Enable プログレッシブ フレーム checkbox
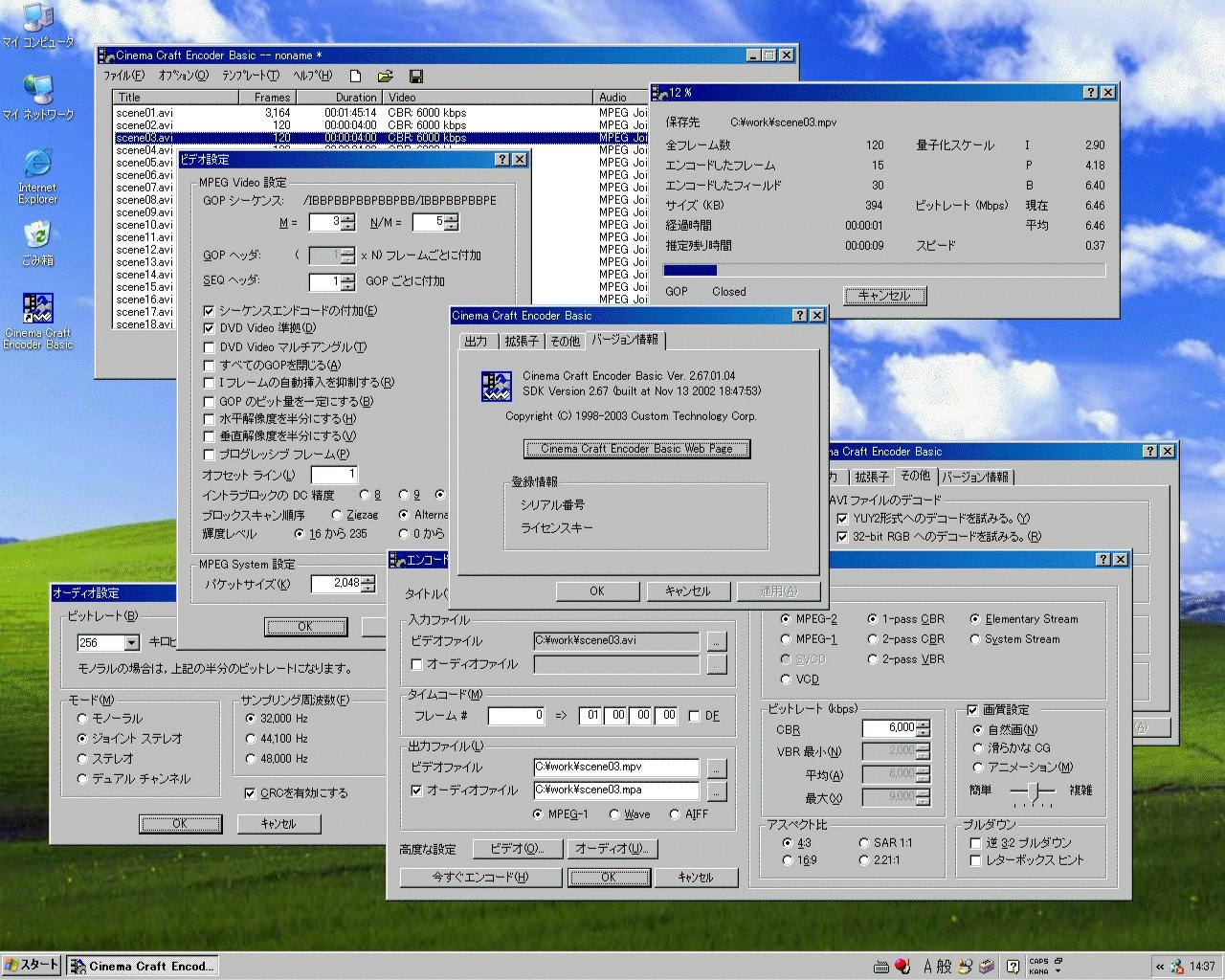Screen dimensions: 1225x980 [x=209, y=455]
